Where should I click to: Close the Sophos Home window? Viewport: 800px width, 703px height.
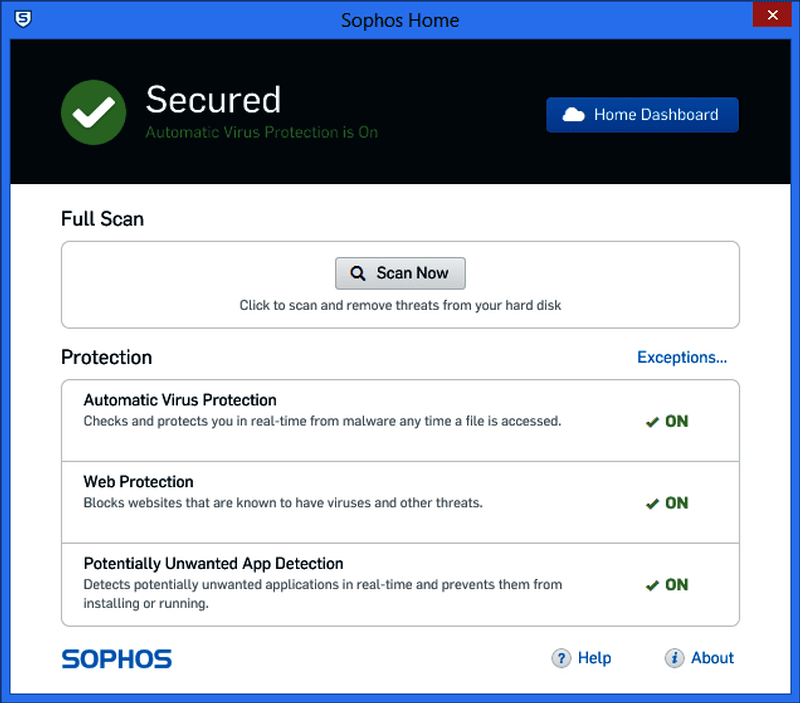click(772, 14)
